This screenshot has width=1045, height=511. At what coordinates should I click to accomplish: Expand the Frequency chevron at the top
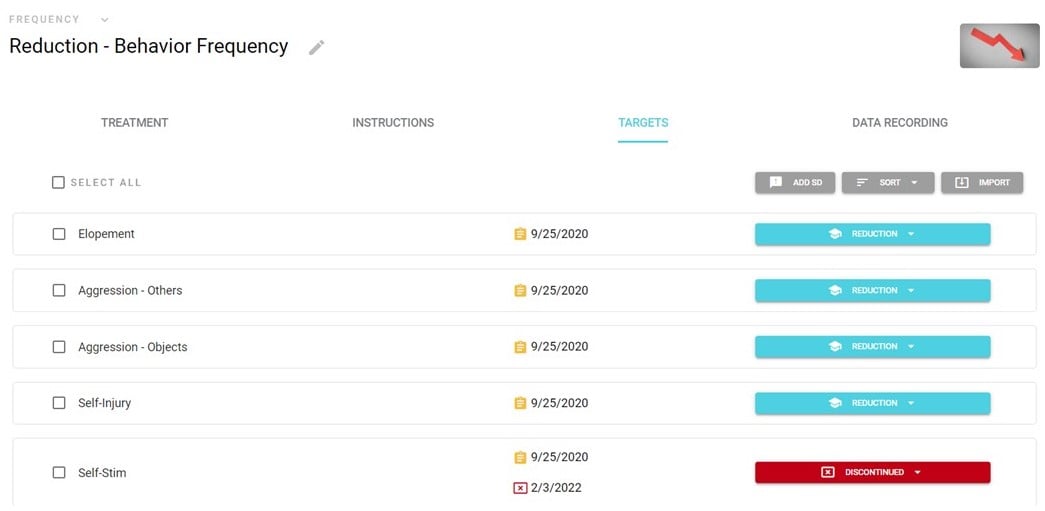point(105,20)
